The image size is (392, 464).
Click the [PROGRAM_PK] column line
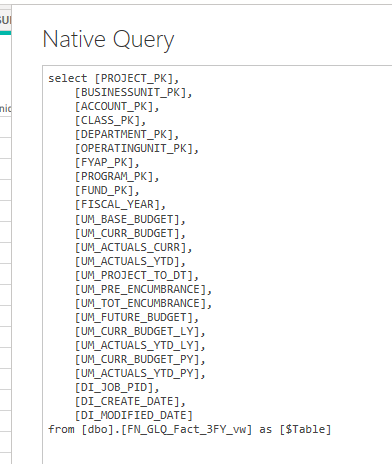pos(117,177)
